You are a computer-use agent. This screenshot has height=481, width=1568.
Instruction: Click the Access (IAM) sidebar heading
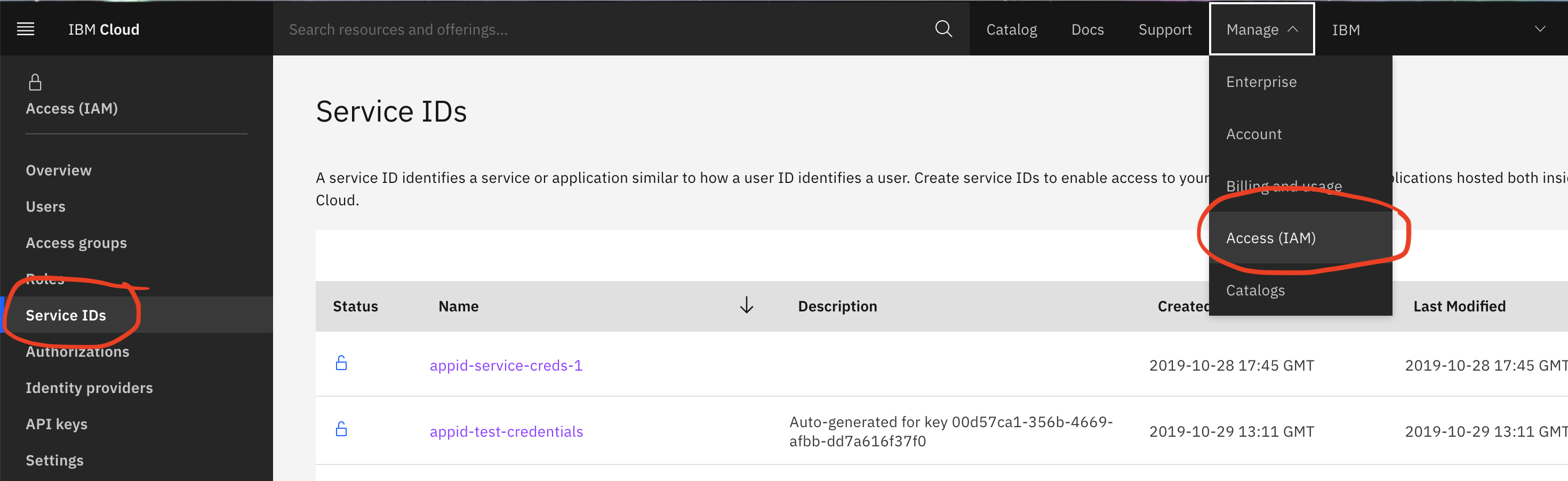72,108
